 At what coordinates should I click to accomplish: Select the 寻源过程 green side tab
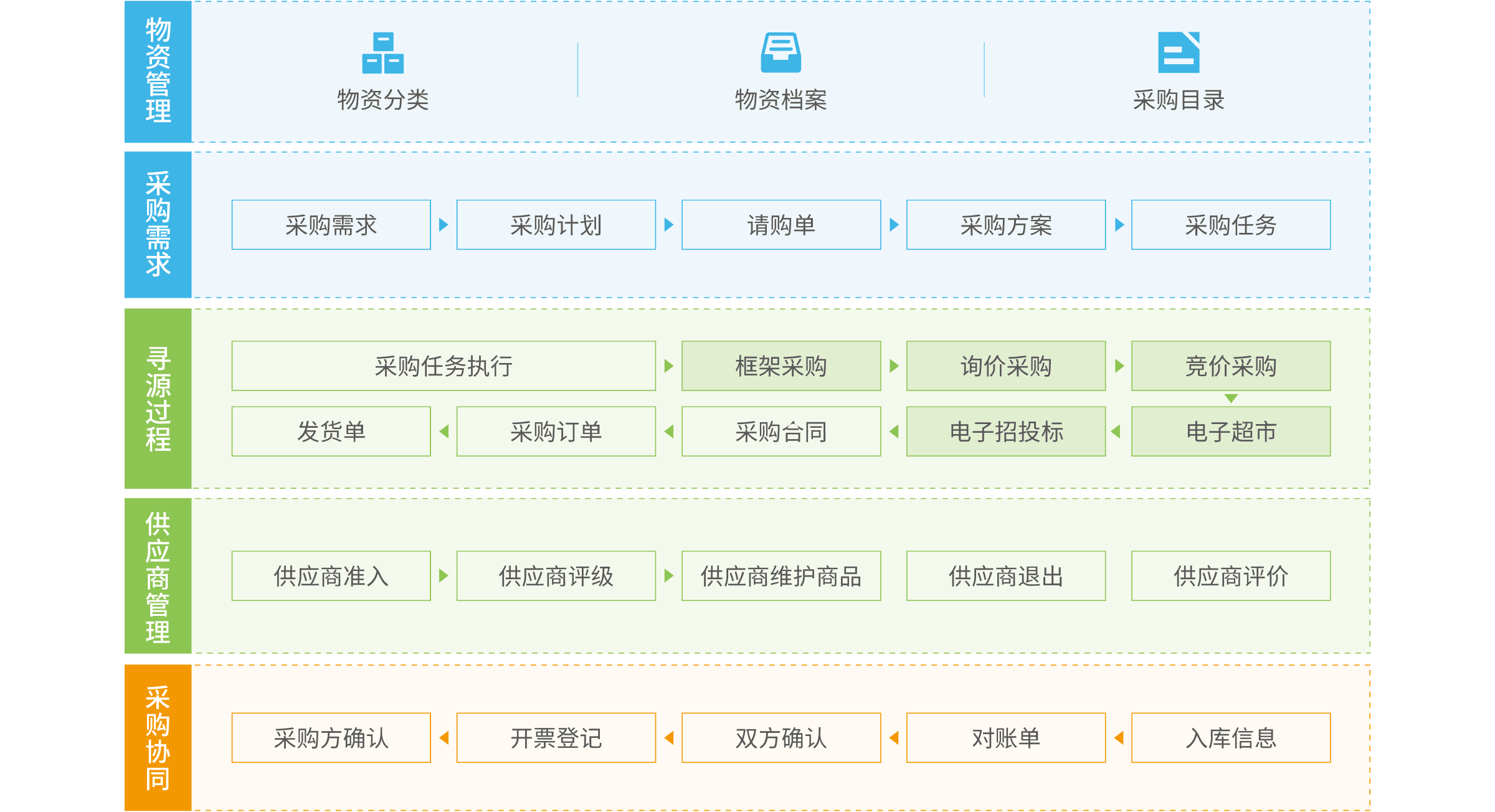(158, 399)
